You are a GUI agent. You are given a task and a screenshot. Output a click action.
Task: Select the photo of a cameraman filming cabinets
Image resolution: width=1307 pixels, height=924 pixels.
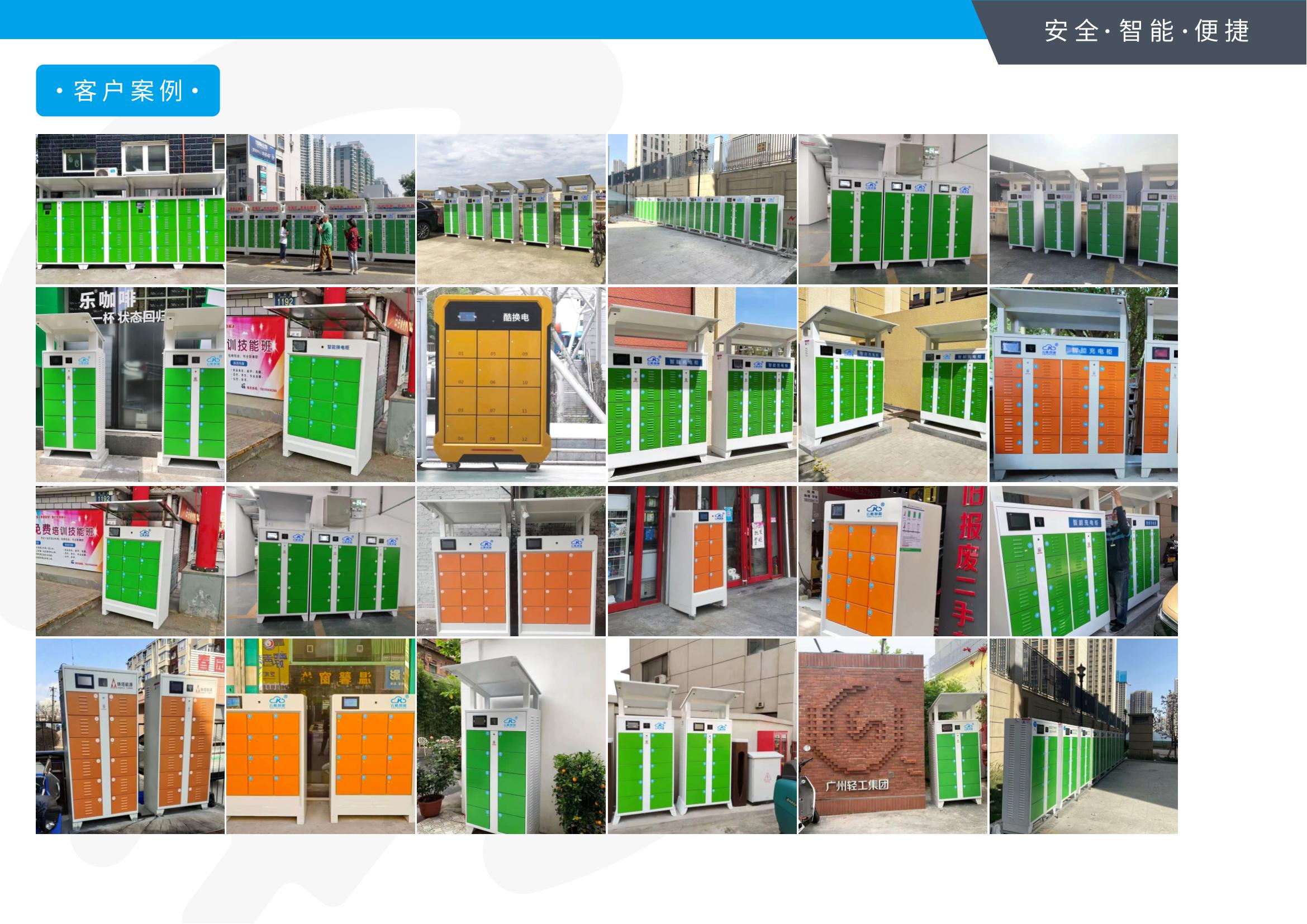pyautogui.click(x=321, y=209)
